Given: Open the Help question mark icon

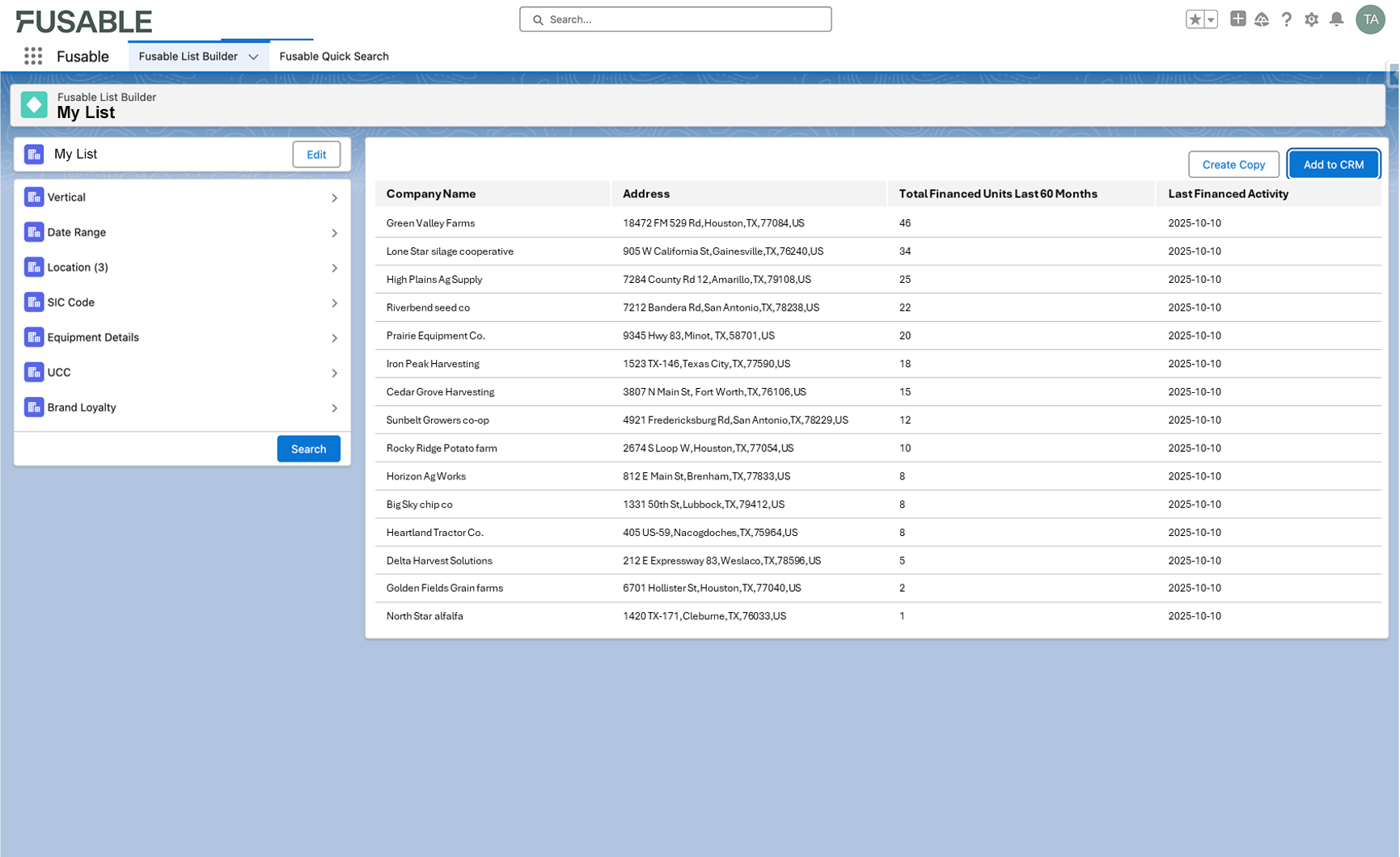Looking at the screenshot, I should click(1286, 19).
